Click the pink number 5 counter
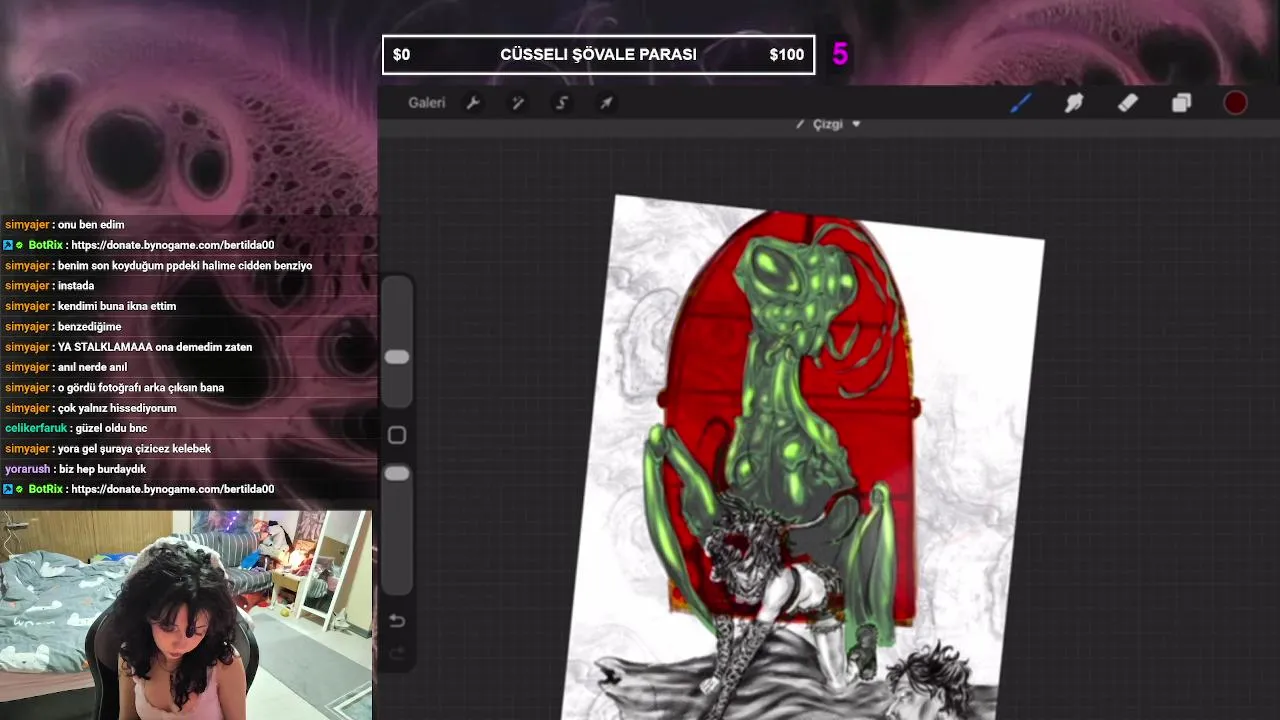The image size is (1280, 720). coord(840,55)
